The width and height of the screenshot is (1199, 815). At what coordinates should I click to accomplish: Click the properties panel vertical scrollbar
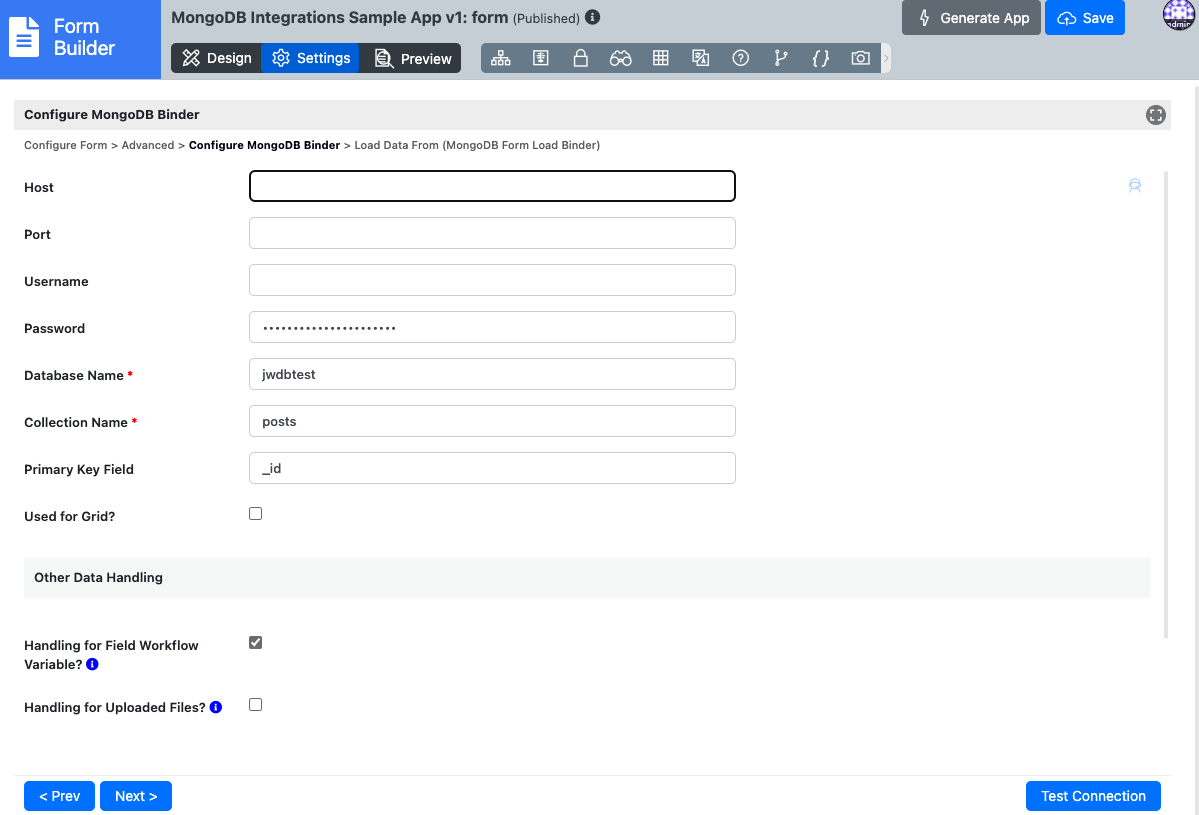[x=1165, y=405]
